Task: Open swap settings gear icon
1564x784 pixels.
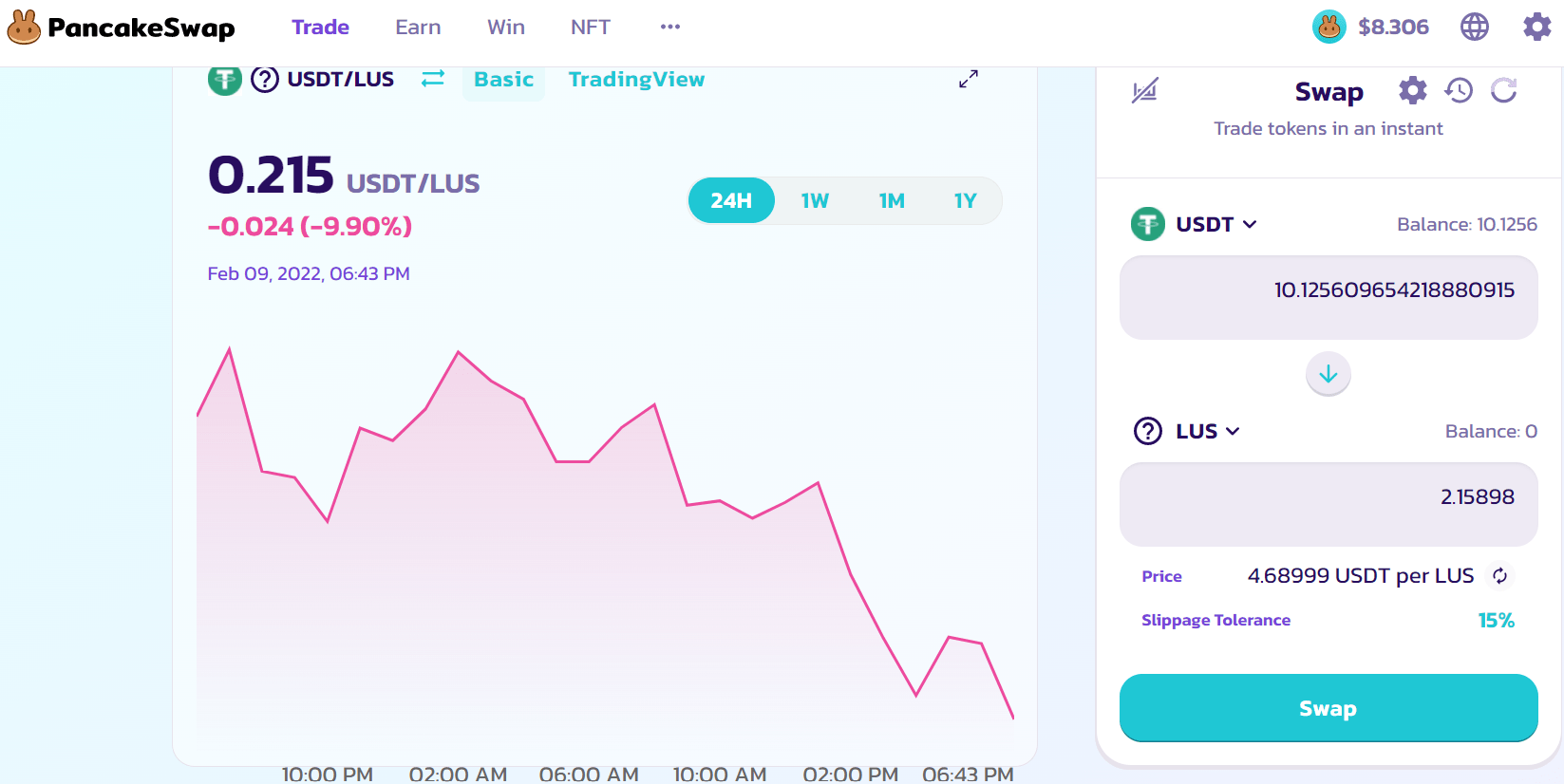Action: tap(1412, 91)
